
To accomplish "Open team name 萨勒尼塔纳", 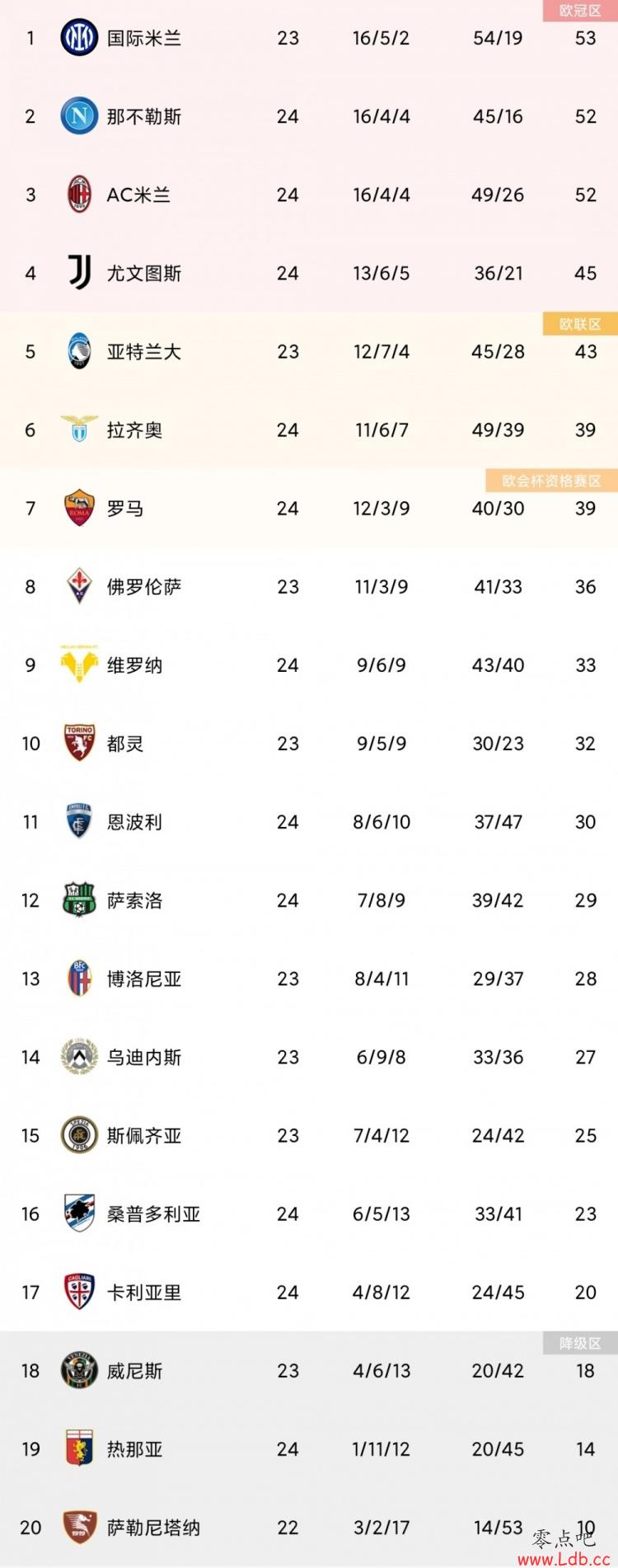I will [x=153, y=1528].
